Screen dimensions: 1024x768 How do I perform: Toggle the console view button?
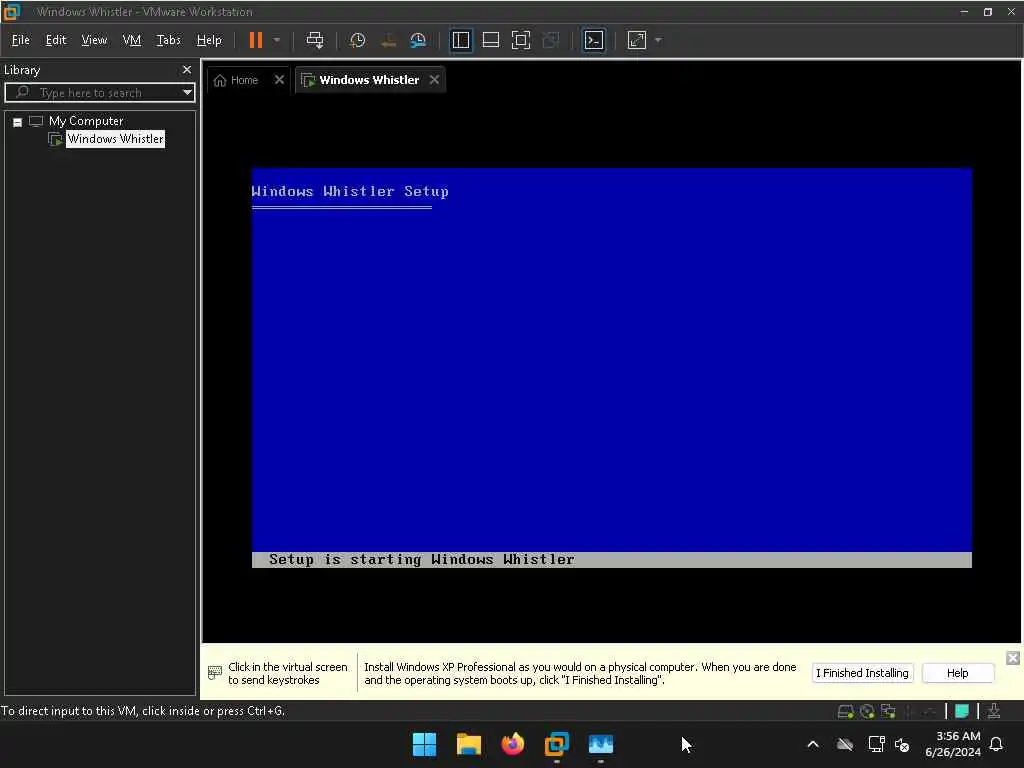click(594, 40)
